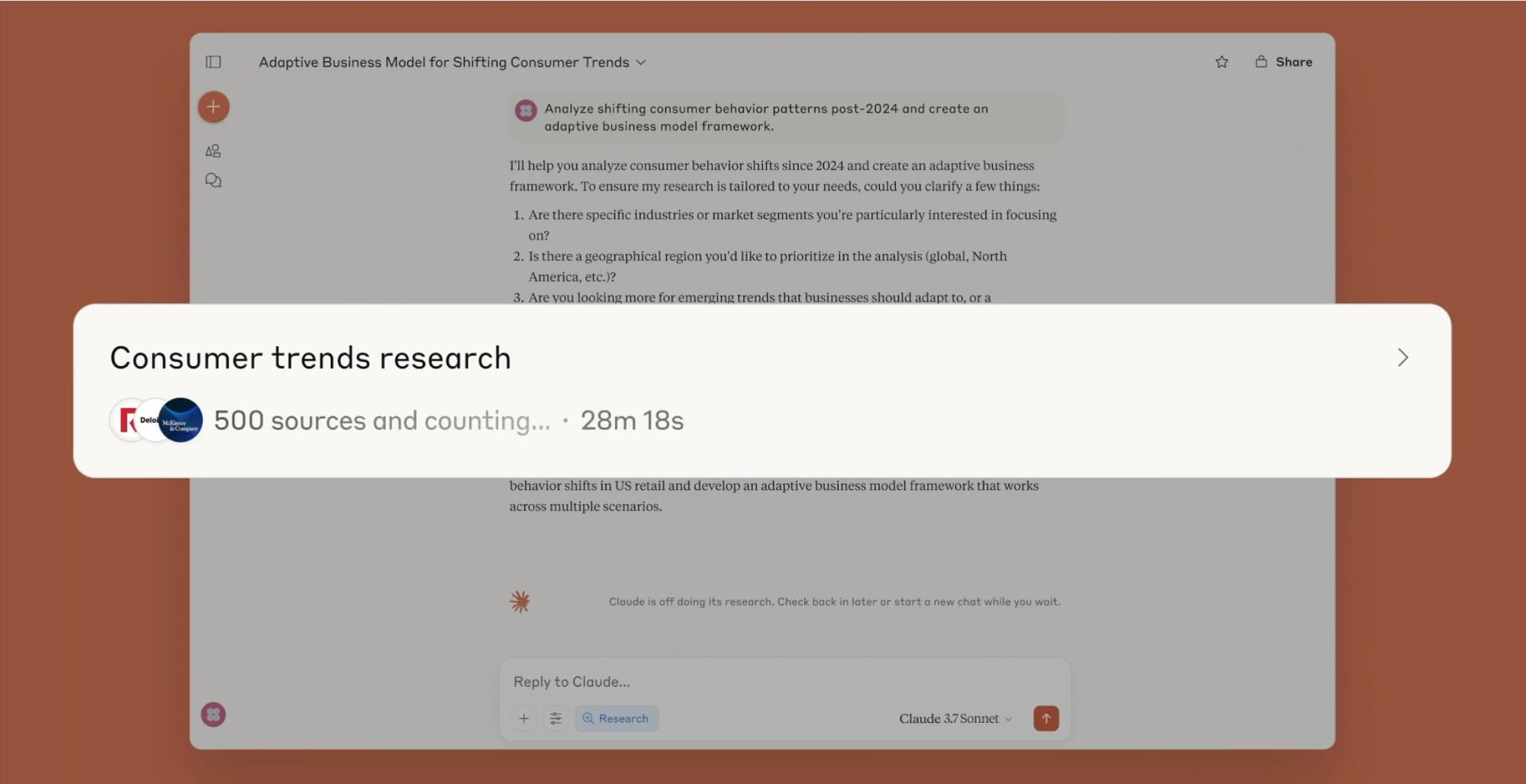Star this conversation
This screenshot has height=784, width=1526.
(x=1222, y=62)
